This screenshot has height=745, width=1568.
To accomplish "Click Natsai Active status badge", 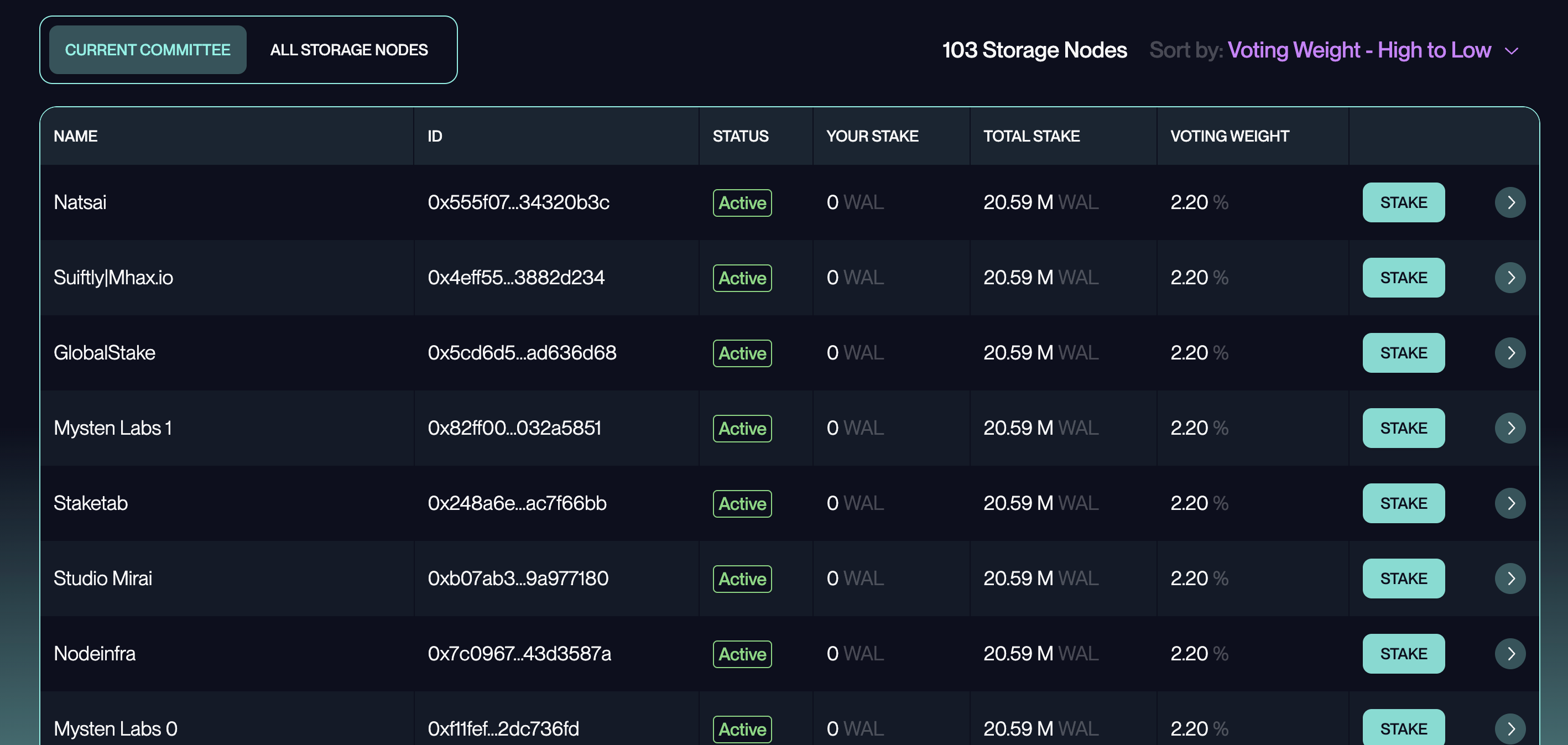I will (742, 202).
